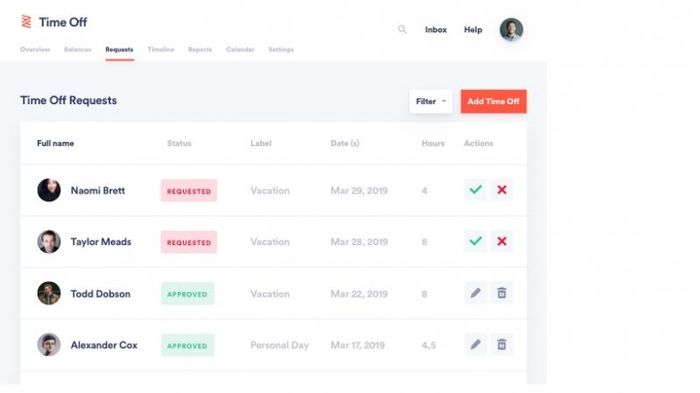Reject Naomi Brett's request with red X
Viewport: 700px width, 393px height.
[502, 190]
